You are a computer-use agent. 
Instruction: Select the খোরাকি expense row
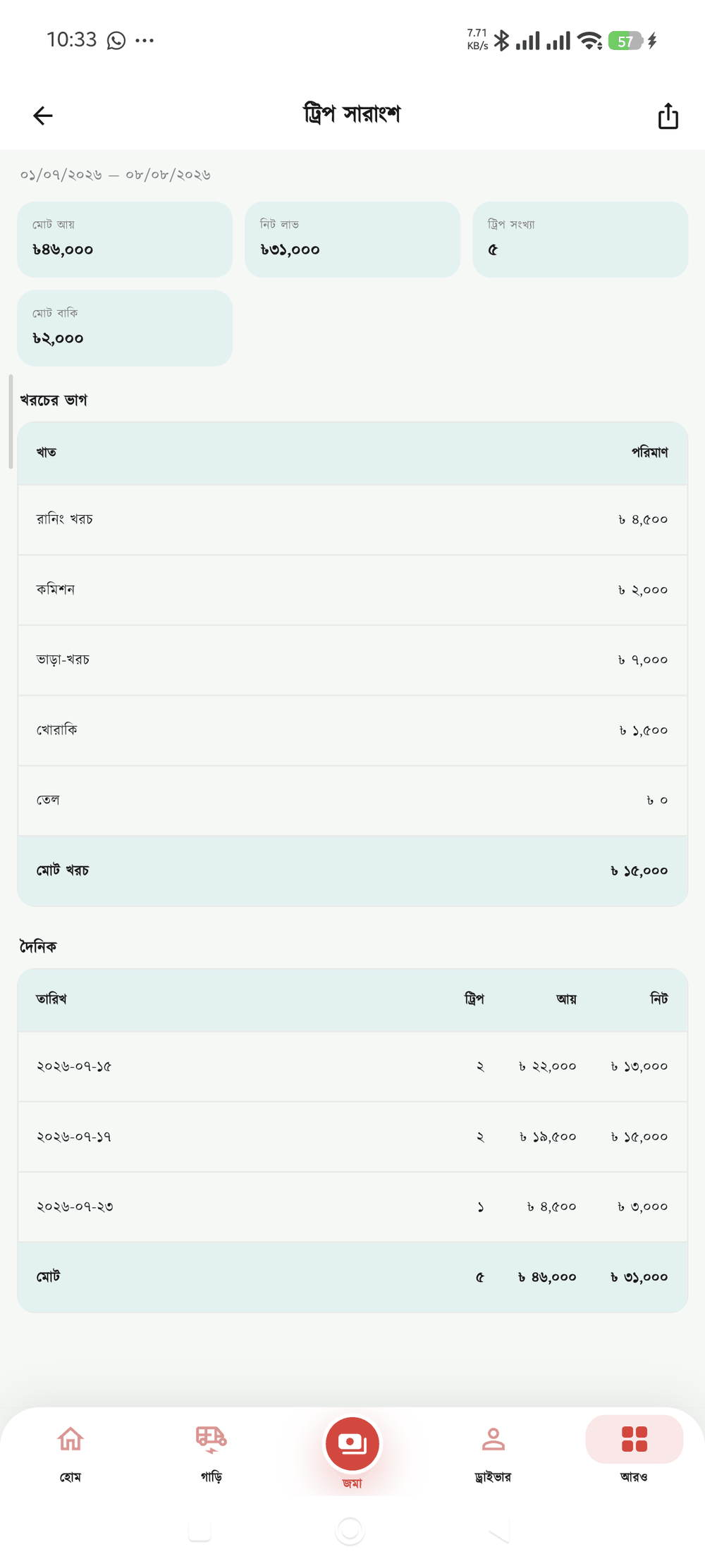click(x=352, y=731)
